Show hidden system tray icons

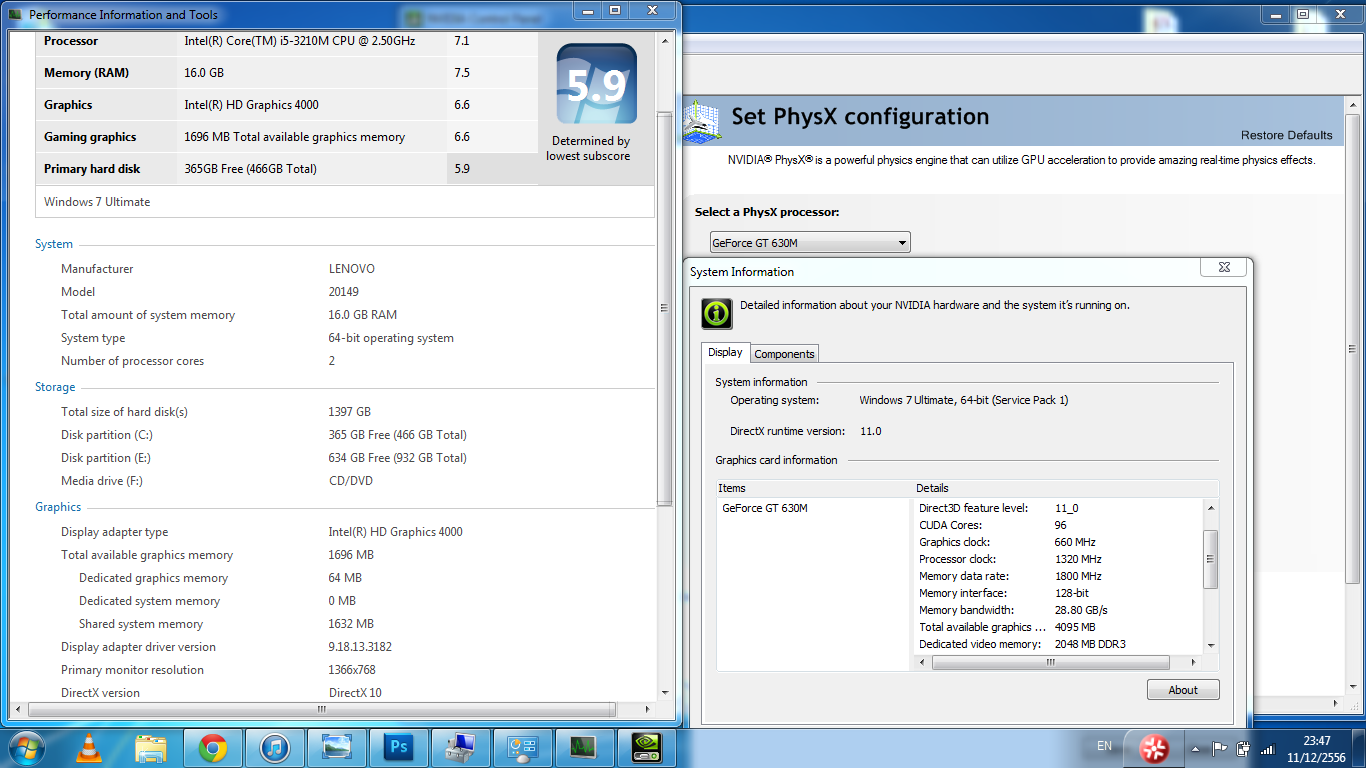[x=1195, y=748]
